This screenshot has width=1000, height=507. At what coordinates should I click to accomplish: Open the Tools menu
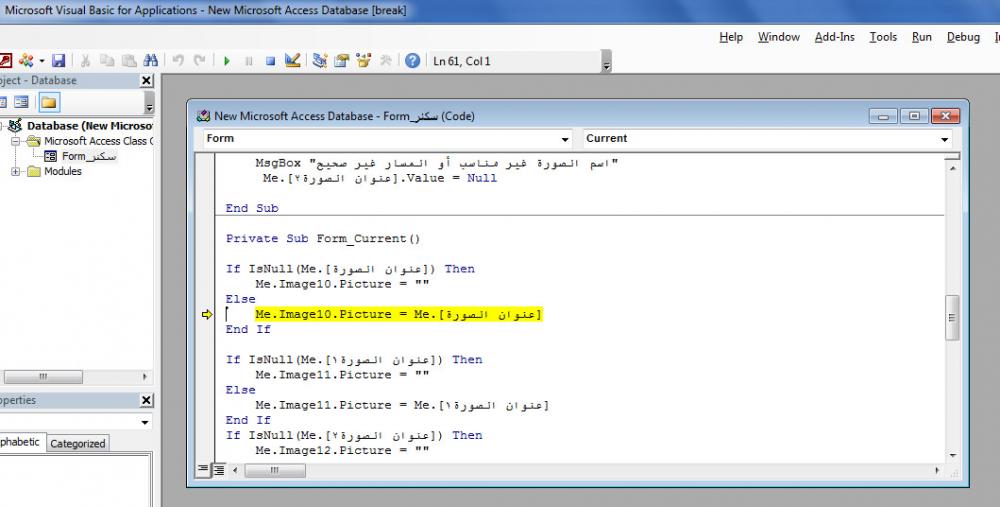click(x=883, y=37)
